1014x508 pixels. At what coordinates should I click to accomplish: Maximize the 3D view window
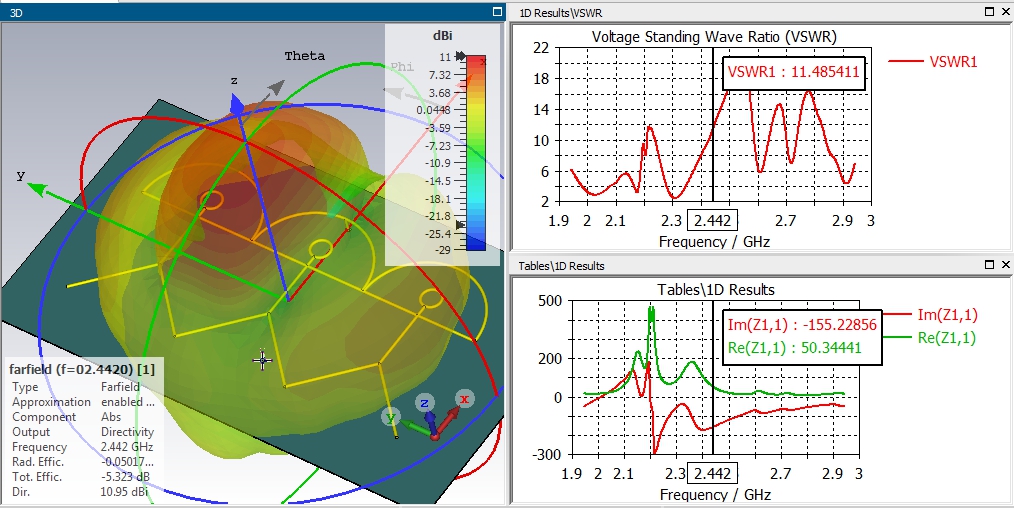(497, 12)
